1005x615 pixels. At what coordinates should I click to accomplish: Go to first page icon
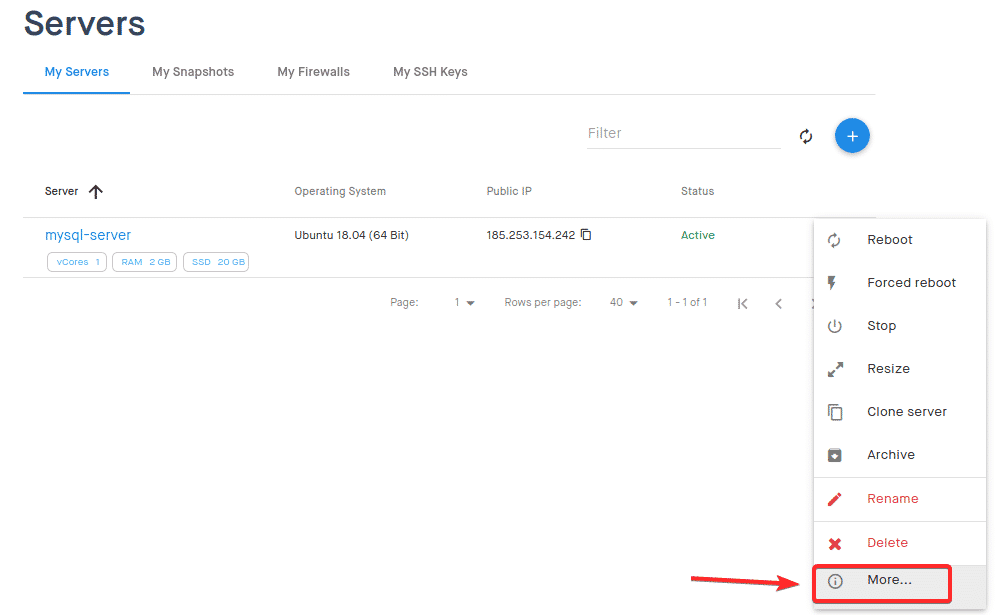pos(742,303)
